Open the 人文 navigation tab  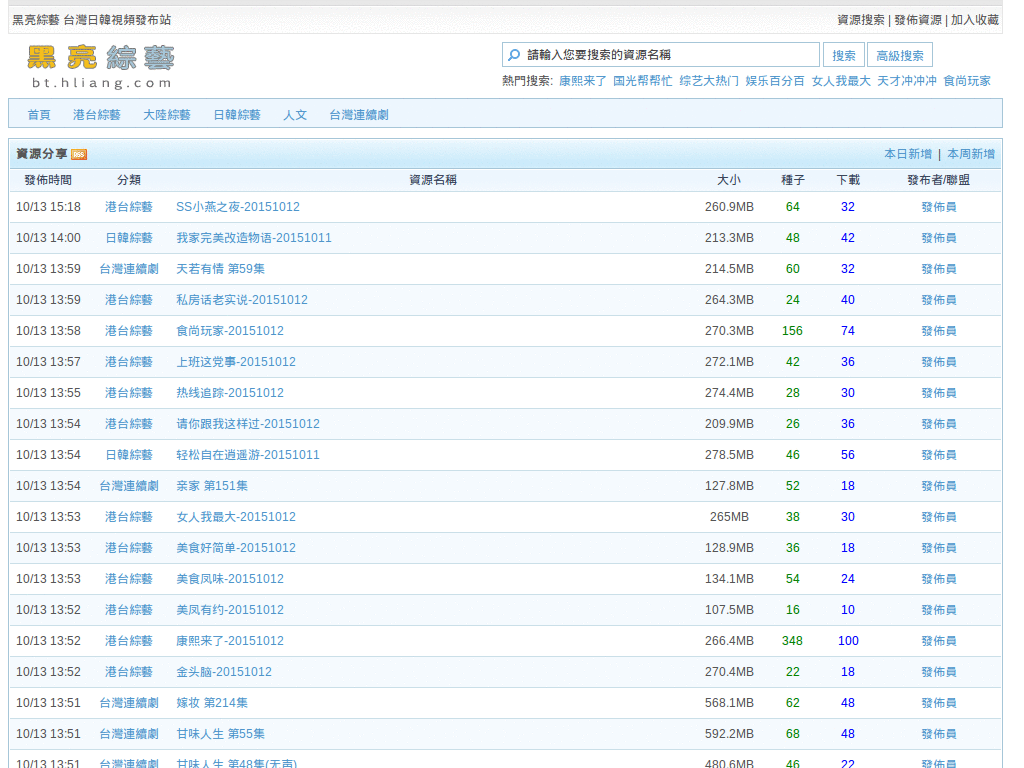pos(295,115)
